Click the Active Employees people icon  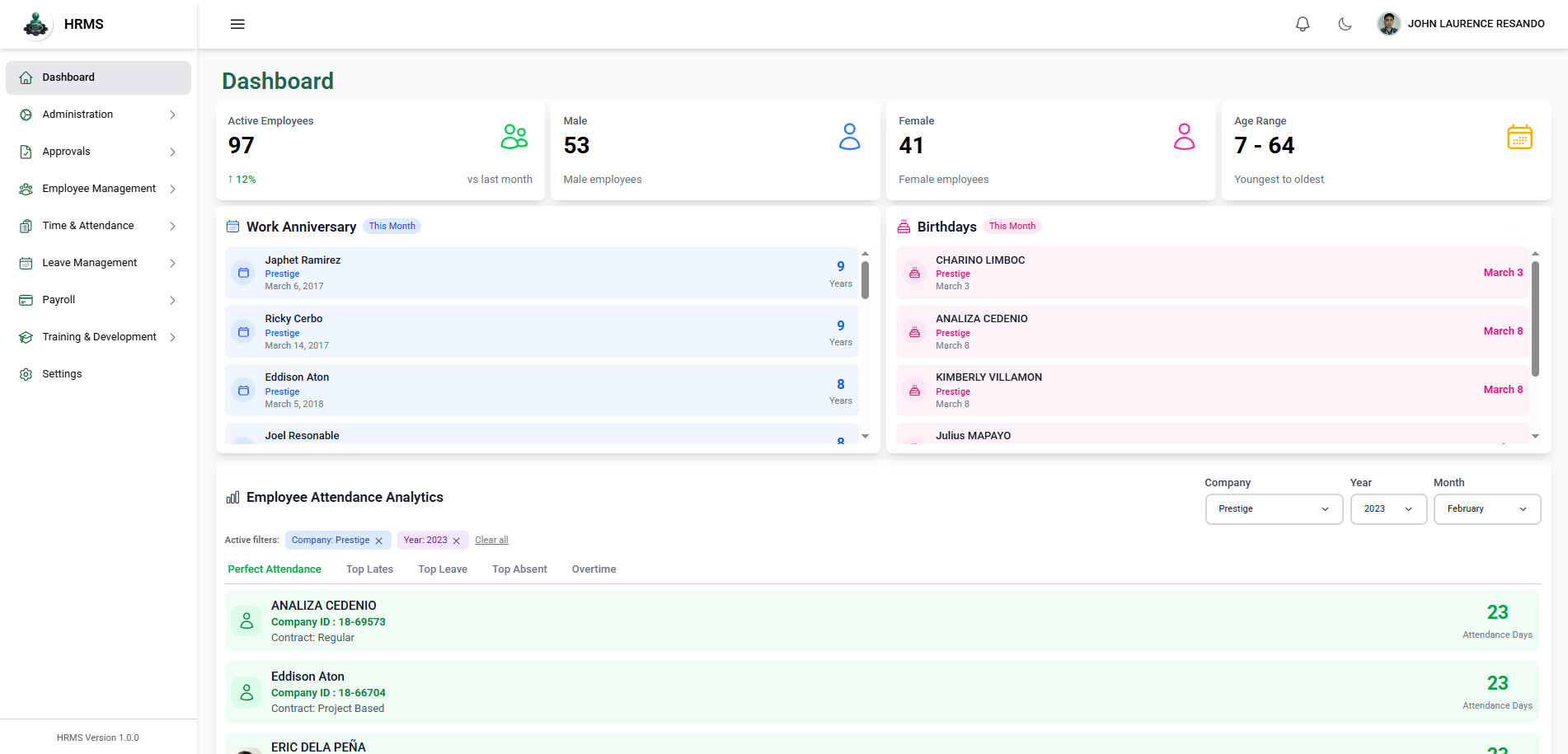click(x=514, y=137)
